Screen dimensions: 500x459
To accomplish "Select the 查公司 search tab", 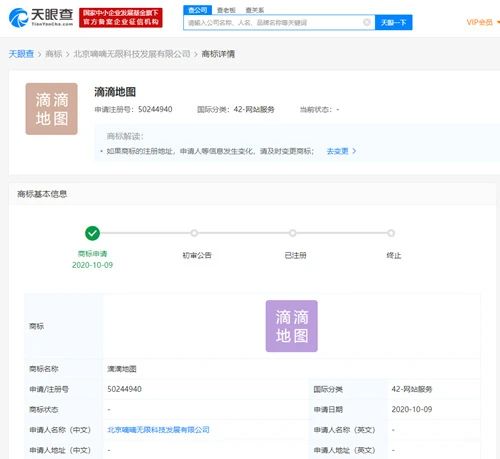I will pos(197,10).
